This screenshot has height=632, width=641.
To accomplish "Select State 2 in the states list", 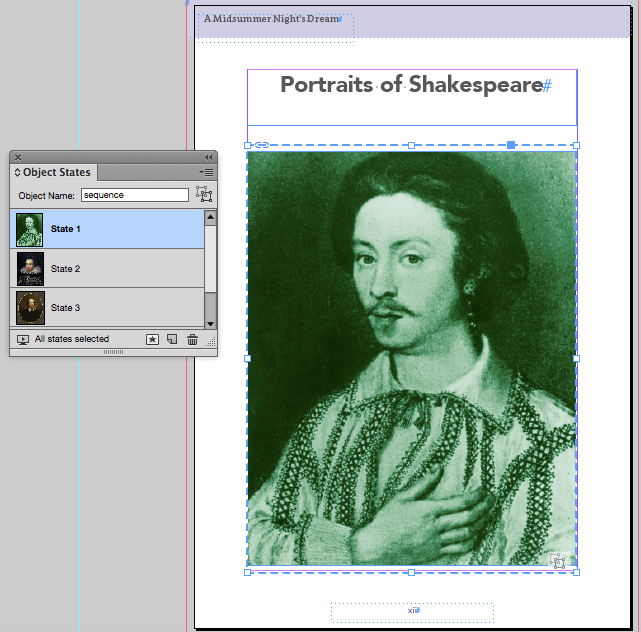I will pos(107,269).
